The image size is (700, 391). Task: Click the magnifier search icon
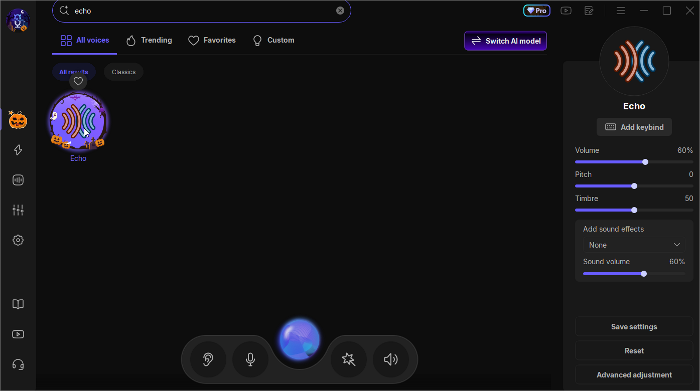pyautogui.click(x=64, y=11)
